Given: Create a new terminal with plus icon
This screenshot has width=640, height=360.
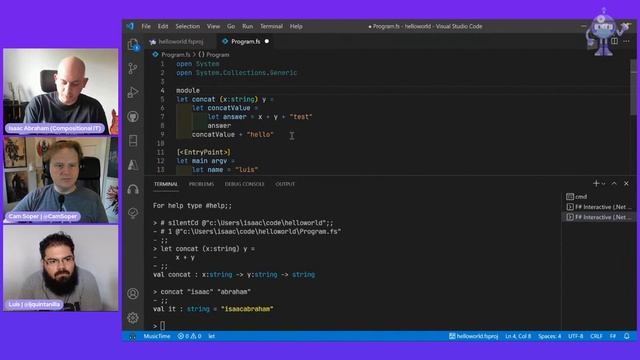Looking at the screenshot, I should [596, 184].
